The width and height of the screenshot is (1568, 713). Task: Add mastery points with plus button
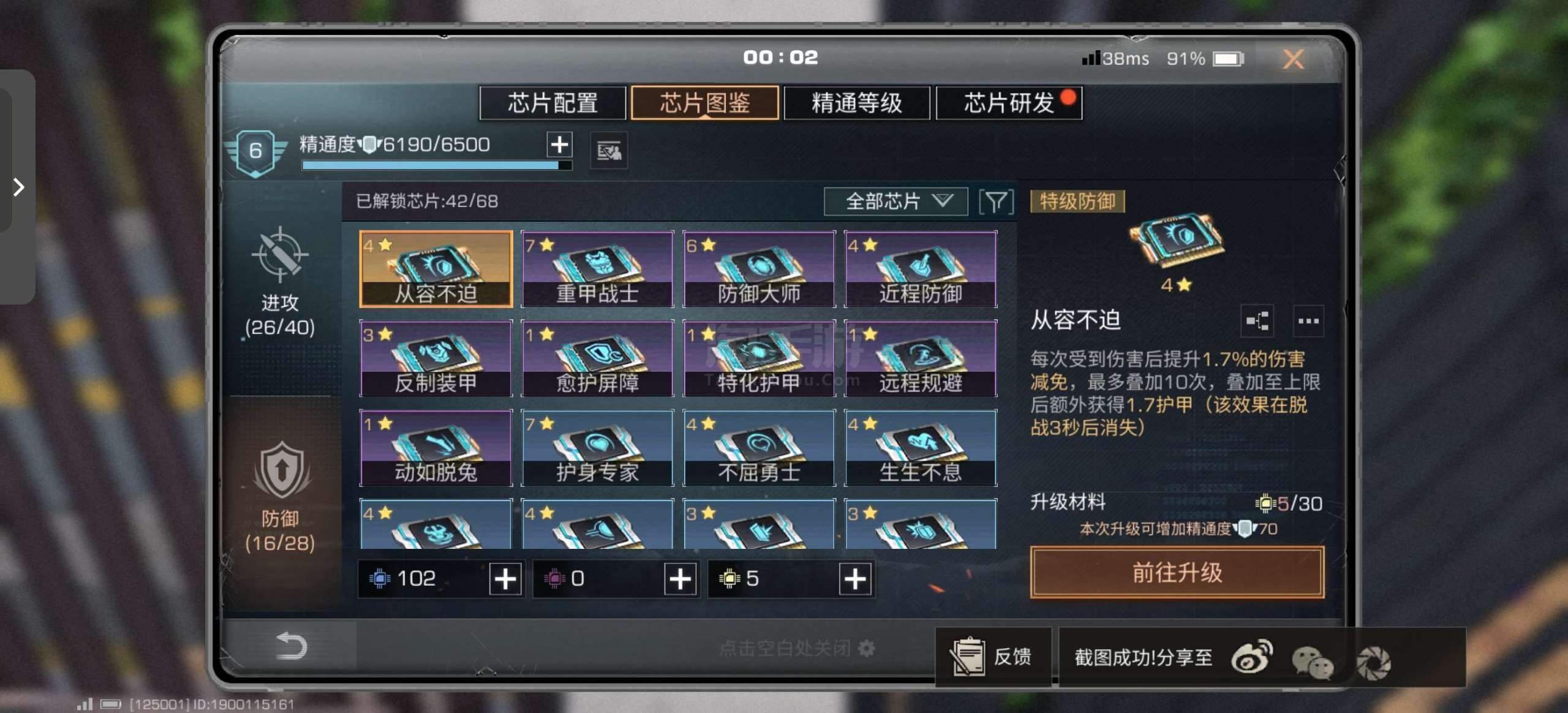559,145
